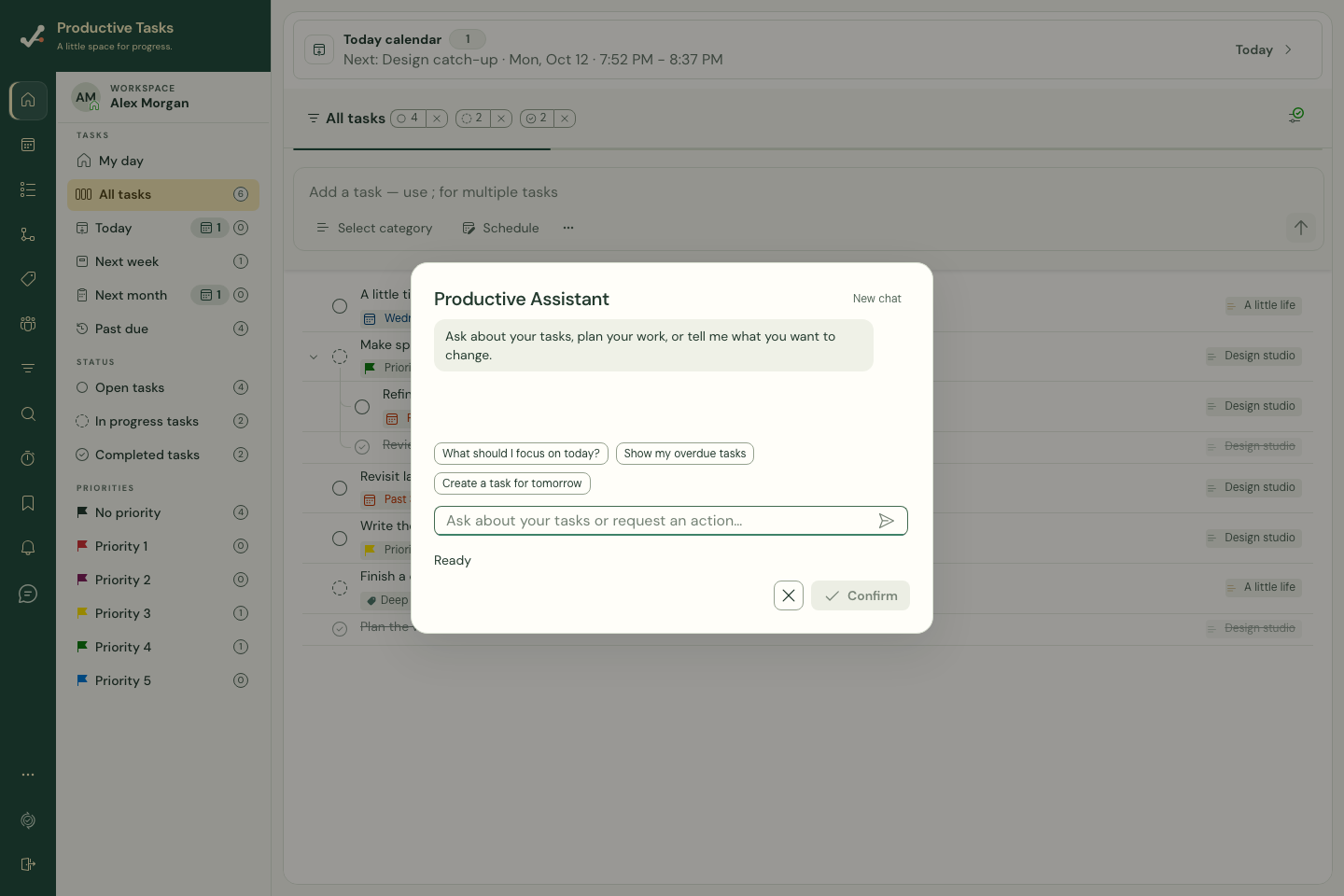Click the Today calendar icon in the top banner
The height and width of the screenshot is (896, 1344).
pyautogui.click(x=319, y=49)
